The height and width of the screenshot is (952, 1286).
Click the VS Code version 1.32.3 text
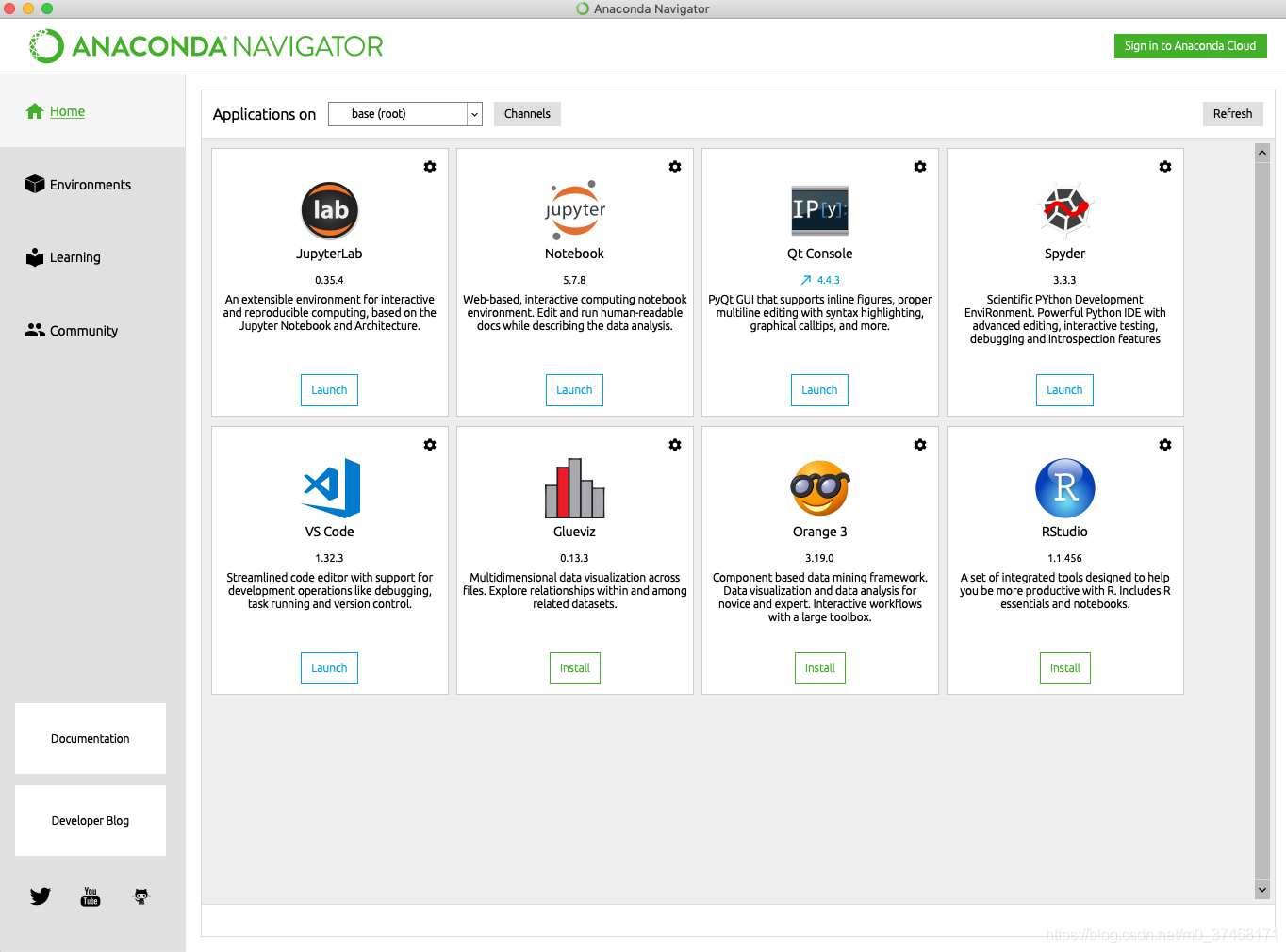point(329,558)
